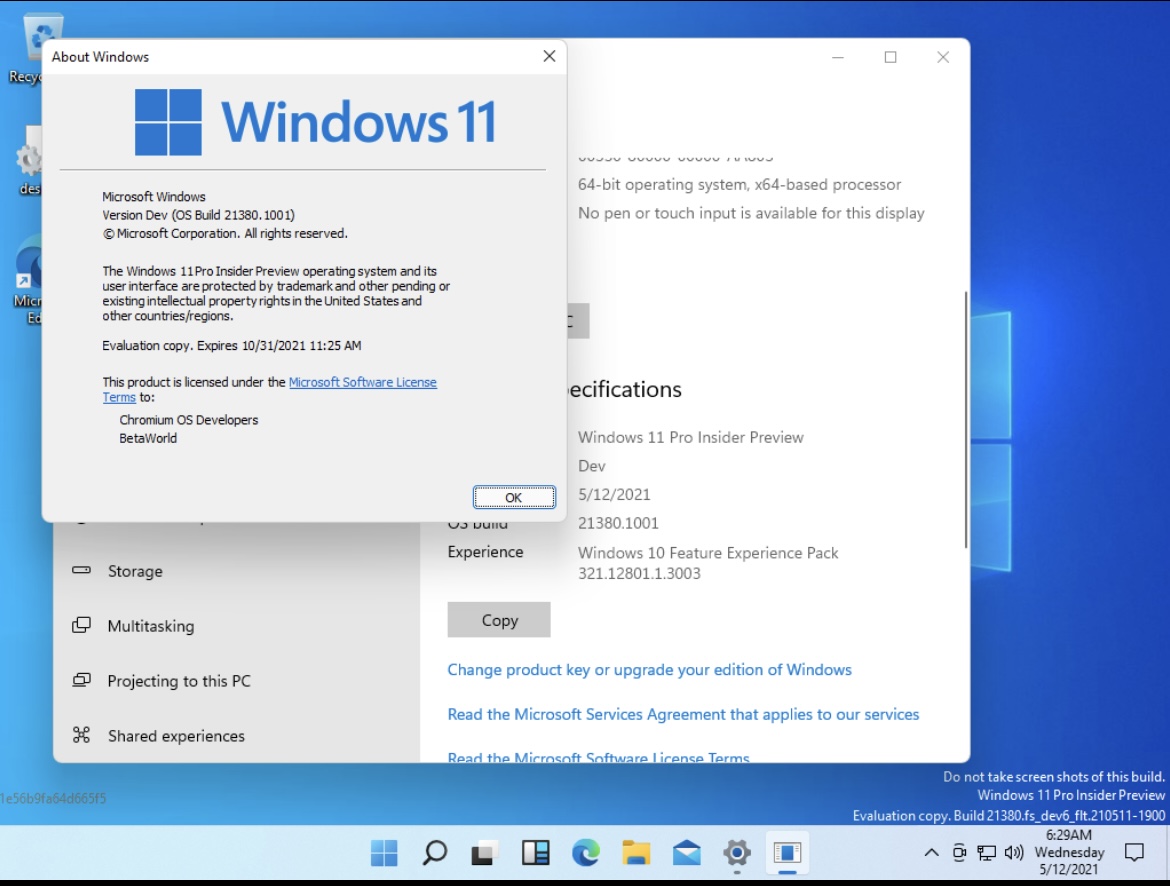The height and width of the screenshot is (886, 1170).
Task: Launch Microsoft Edge from taskbar
Action: (x=586, y=852)
